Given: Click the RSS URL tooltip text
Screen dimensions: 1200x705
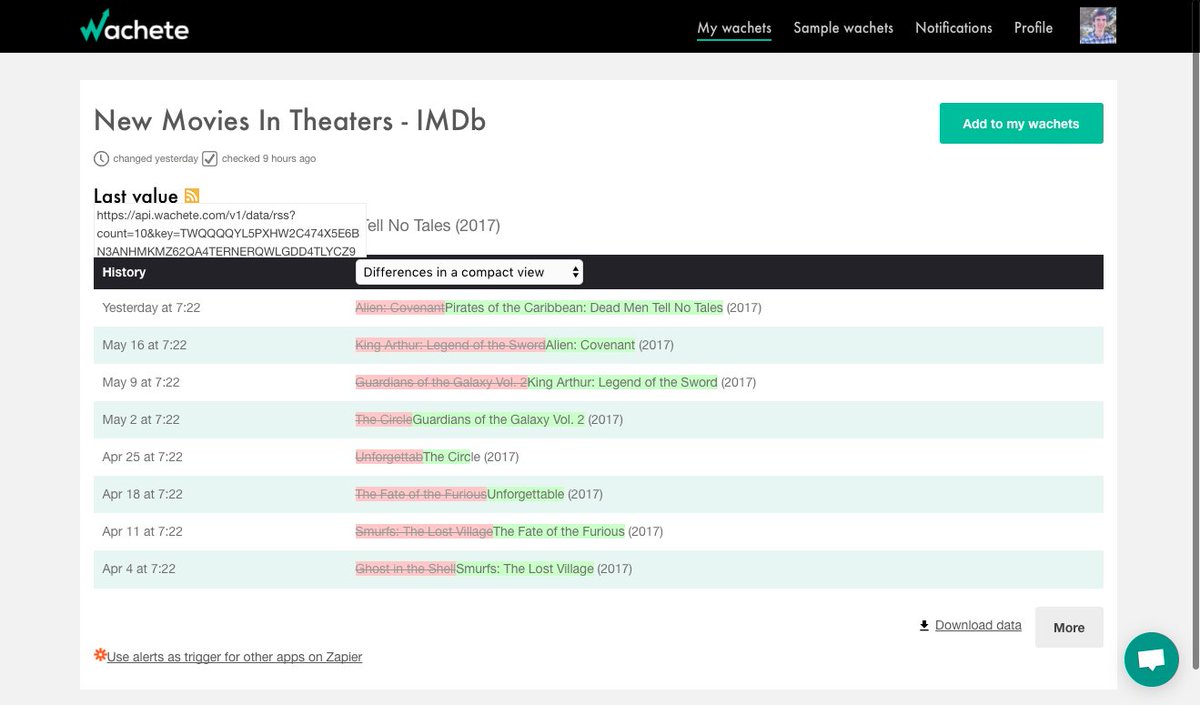Looking at the screenshot, I should pos(230,232).
